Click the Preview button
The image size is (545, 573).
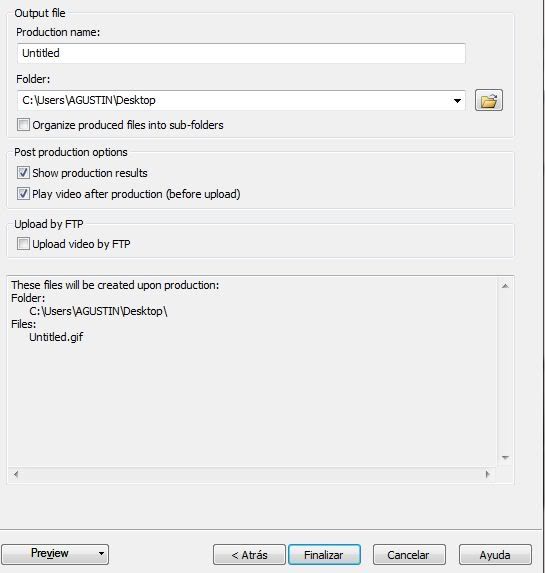tap(49, 554)
